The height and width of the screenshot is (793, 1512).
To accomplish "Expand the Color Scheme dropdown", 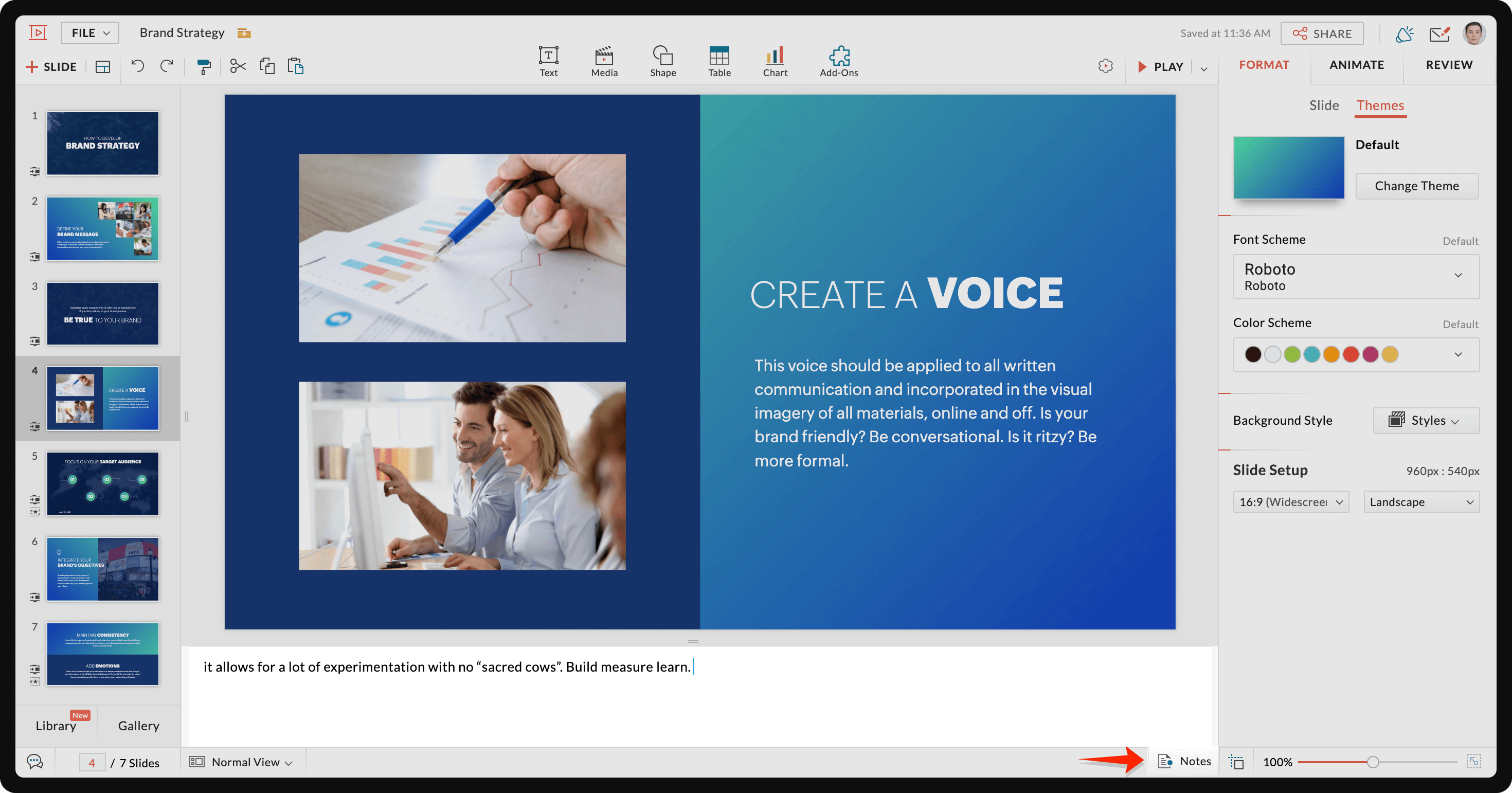I will coord(1459,354).
